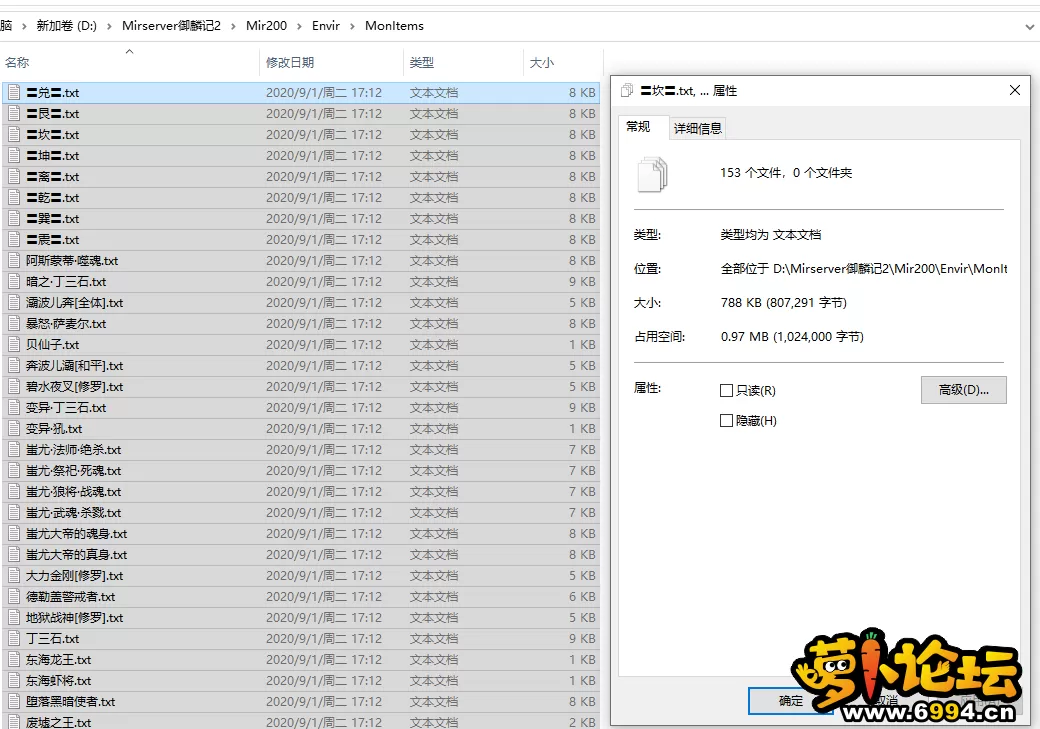Navigate to Envir folder in breadcrumb

326,26
